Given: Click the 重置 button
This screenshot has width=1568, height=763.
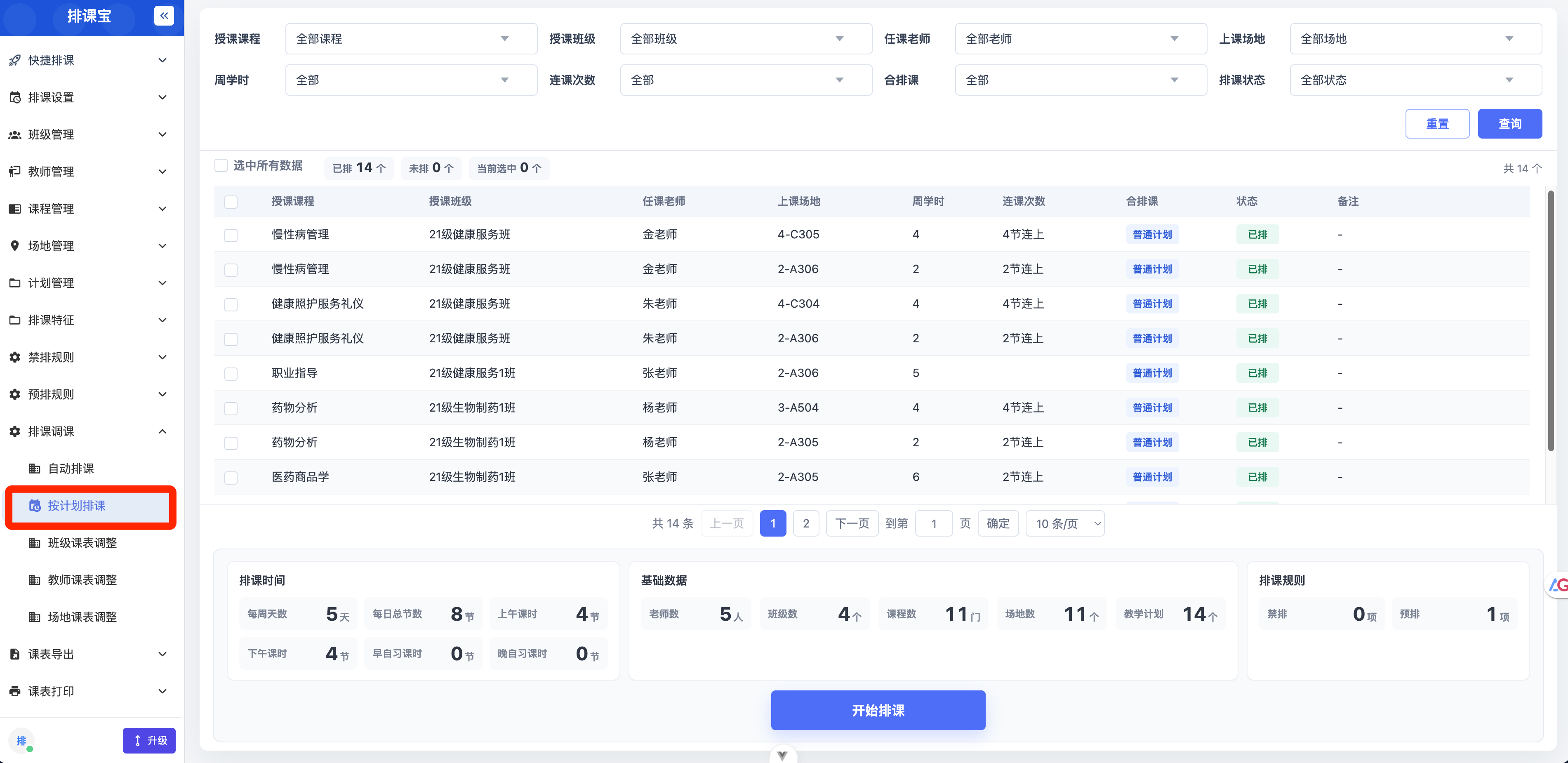Looking at the screenshot, I should [x=1437, y=124].
